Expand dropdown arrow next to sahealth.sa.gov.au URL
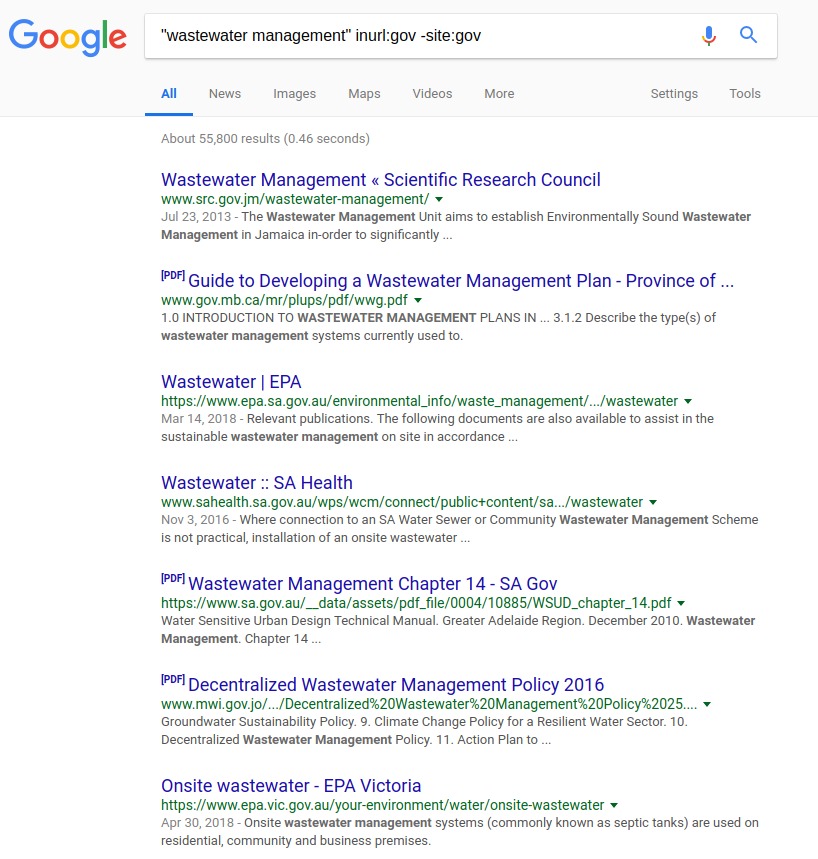Screen dimensions: 818x859 point(653,502)
